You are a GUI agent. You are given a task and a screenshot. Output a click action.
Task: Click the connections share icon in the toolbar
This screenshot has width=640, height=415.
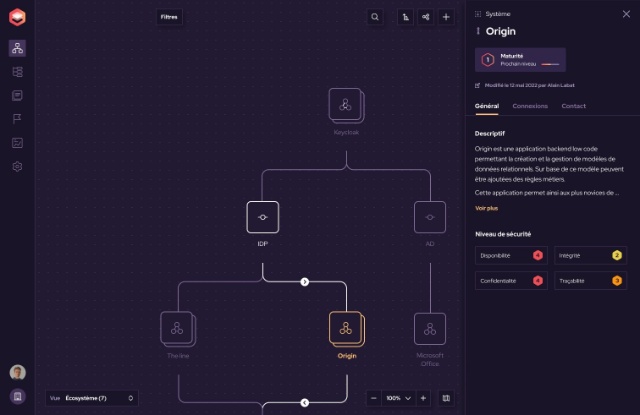[426, 17]
